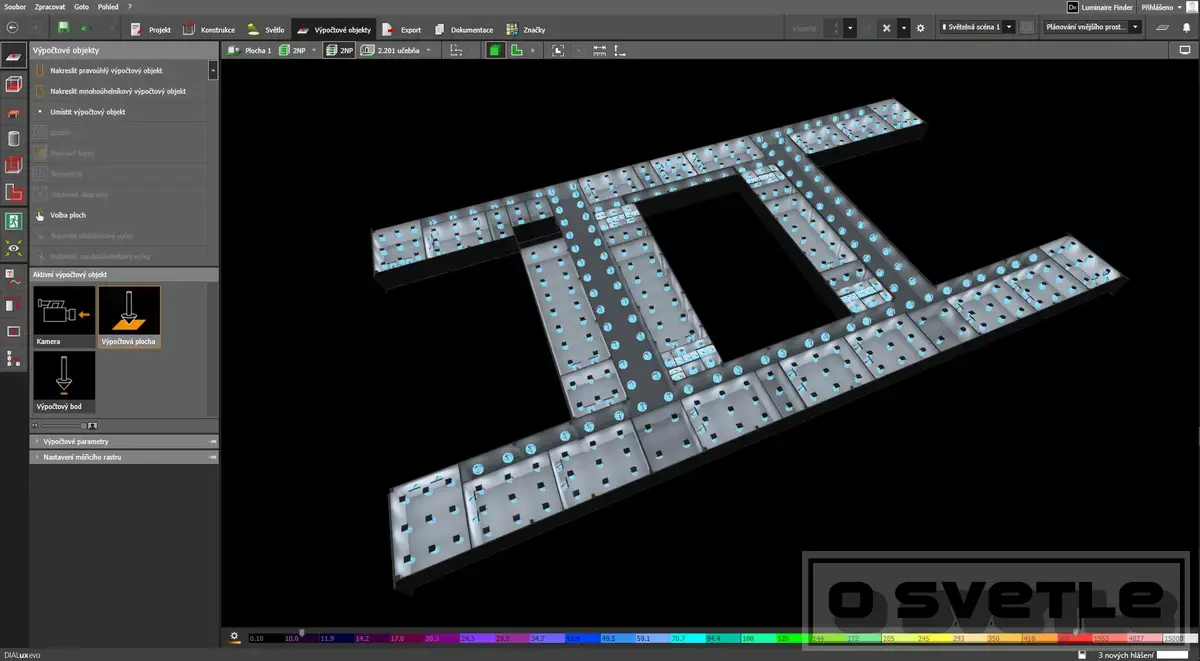Click the back arrow navigation icon
Viewport: 1200px width, 661px height.
tap(12, 28)
